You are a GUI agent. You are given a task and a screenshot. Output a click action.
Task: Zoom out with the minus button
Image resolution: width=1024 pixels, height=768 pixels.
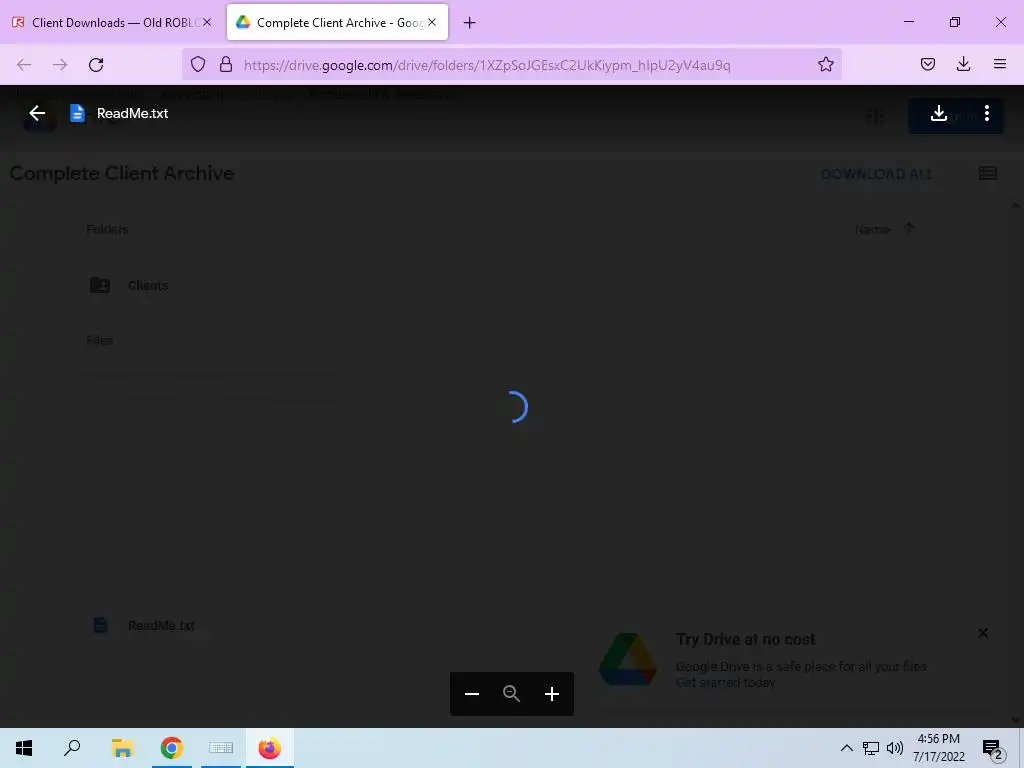[x=472, y=694]
